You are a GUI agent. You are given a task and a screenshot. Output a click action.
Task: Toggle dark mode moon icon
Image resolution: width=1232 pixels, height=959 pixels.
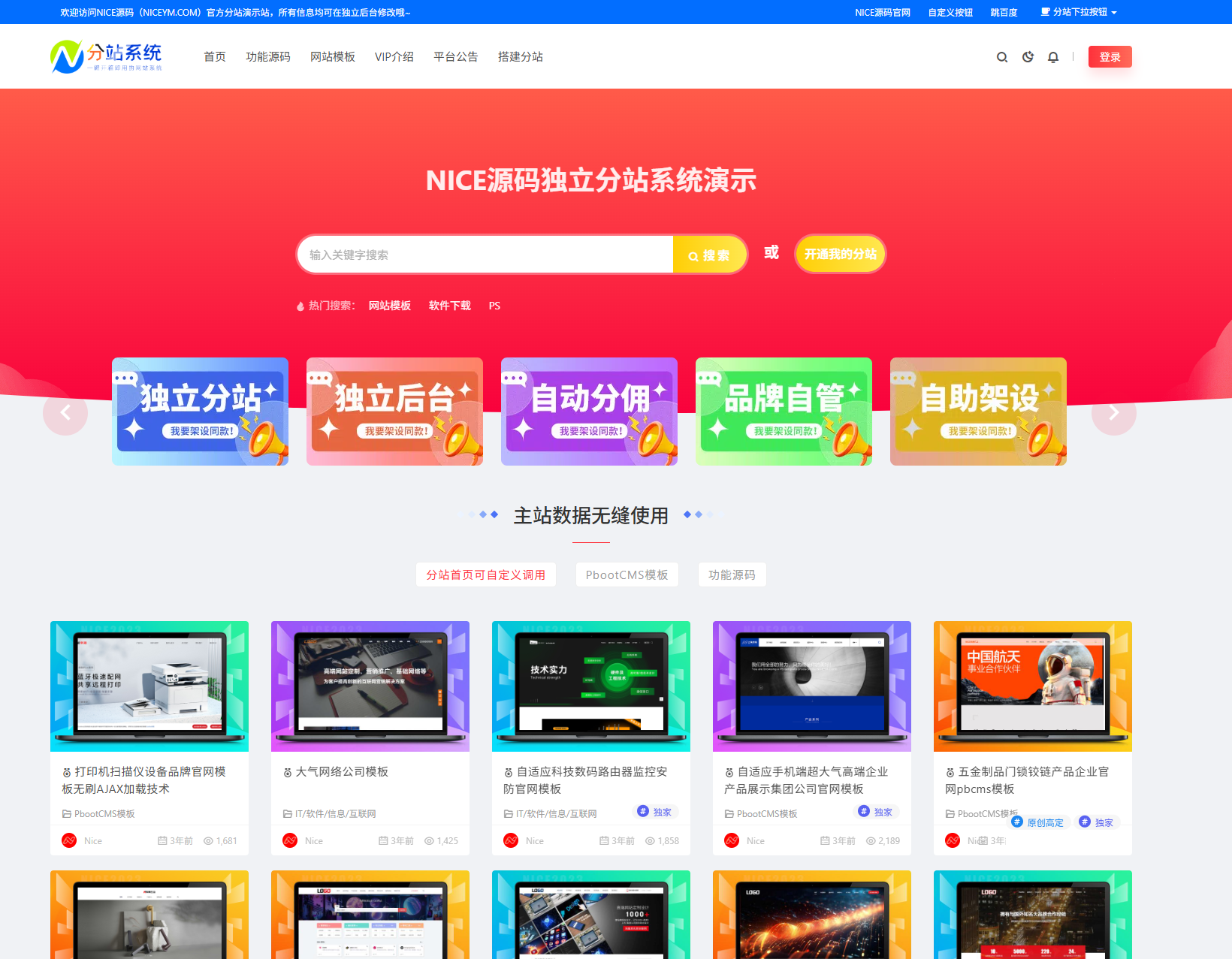pyautogui.click(x=1028, y=57)
